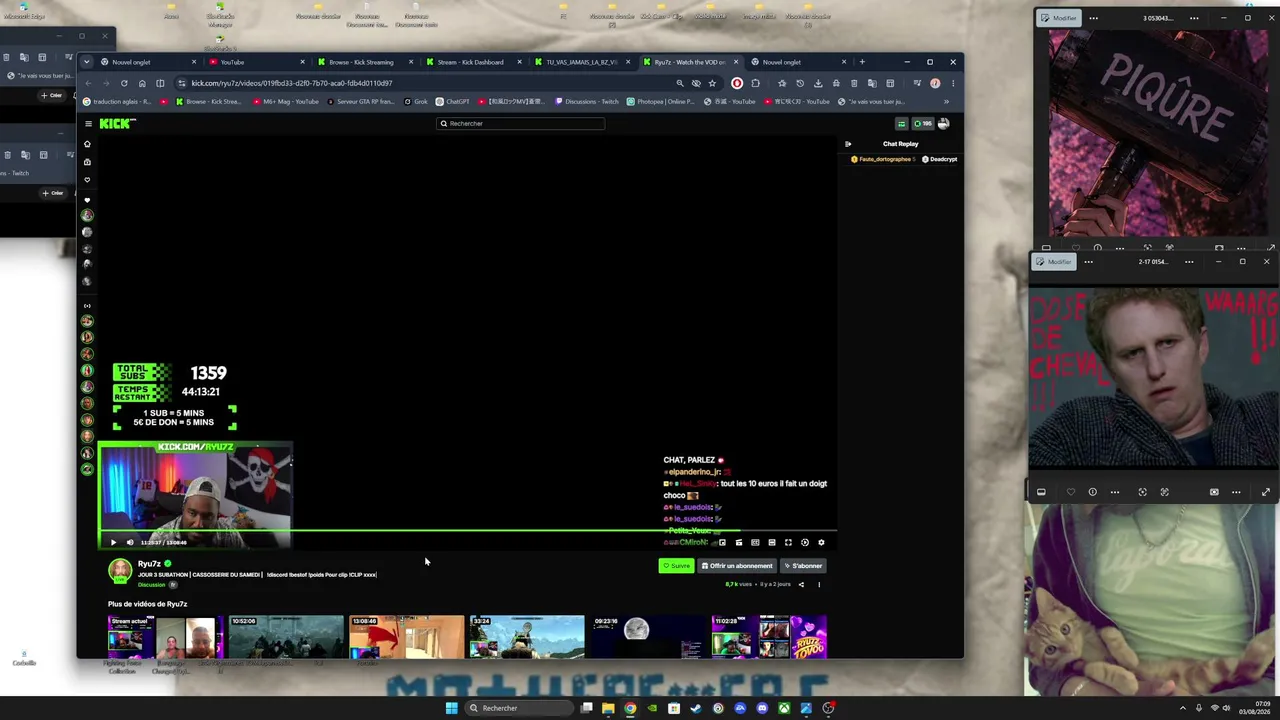Enter fullscreen in the video player
This screenshot has width=1280, height=720.
pos(788,542)
